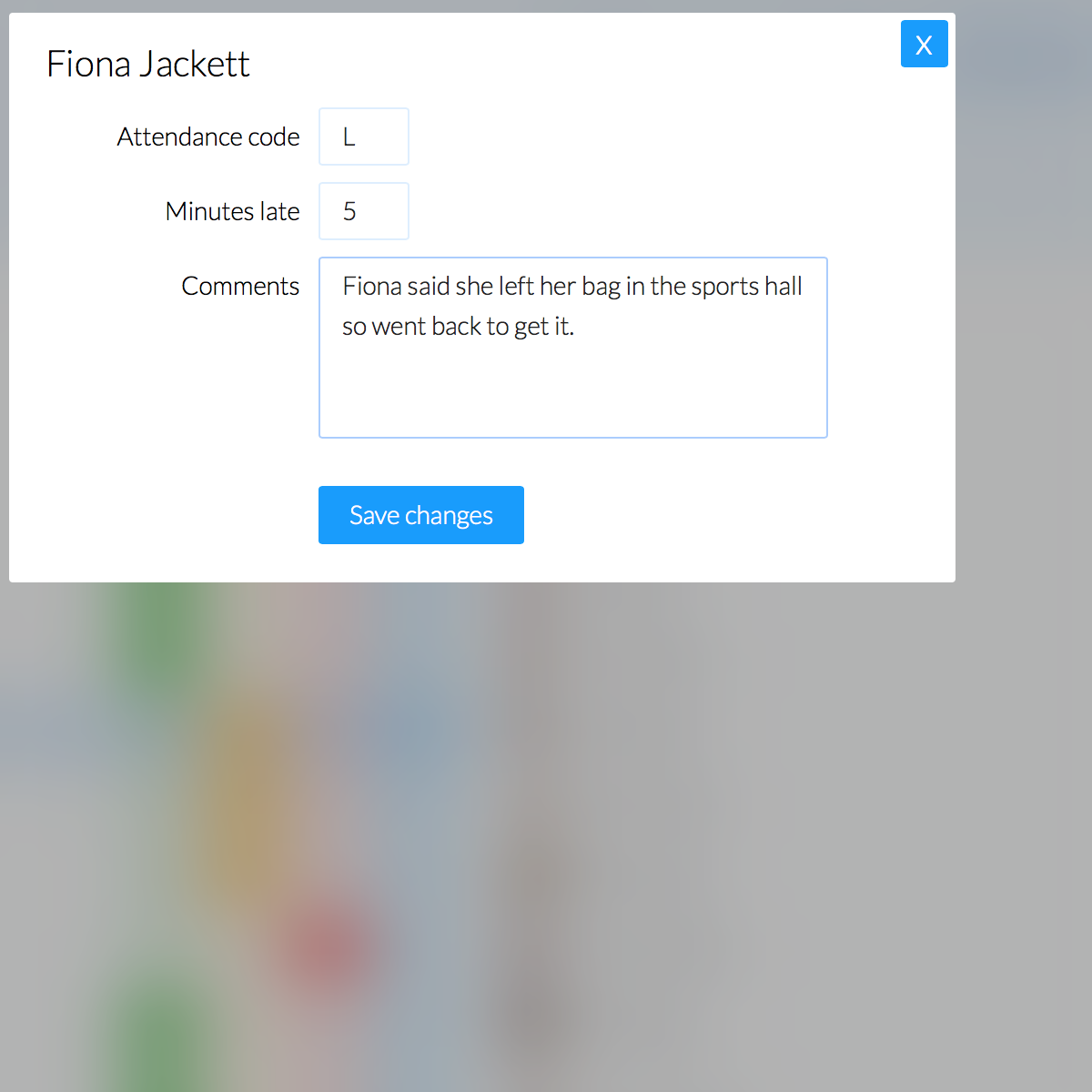Focus the Minutes late input field
Viewport: 1092px width, 1092px height.
click(x=364, y=211)
